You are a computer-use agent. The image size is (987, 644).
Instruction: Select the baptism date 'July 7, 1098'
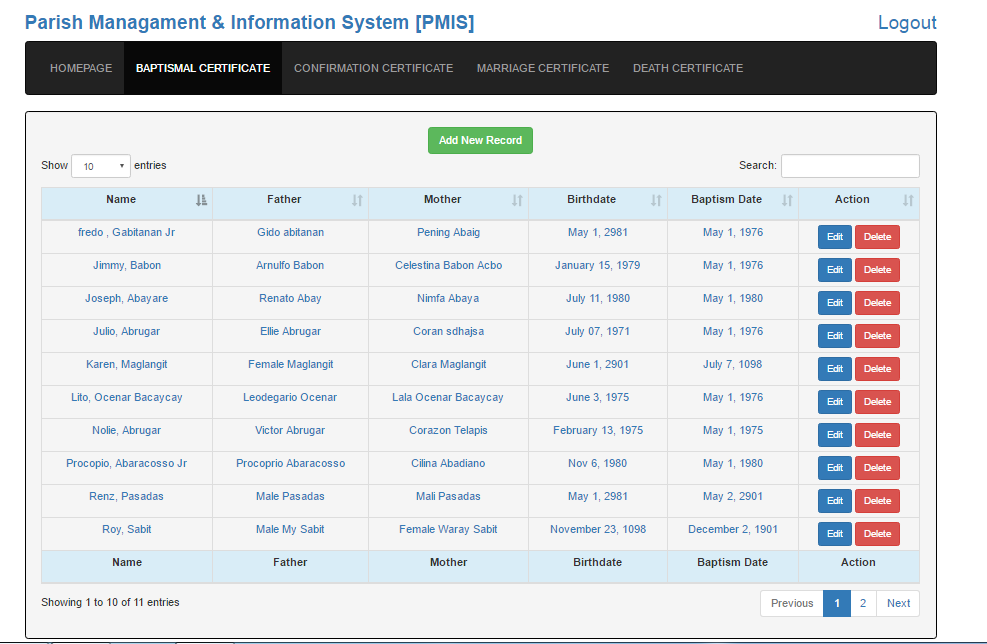point(733,364)
